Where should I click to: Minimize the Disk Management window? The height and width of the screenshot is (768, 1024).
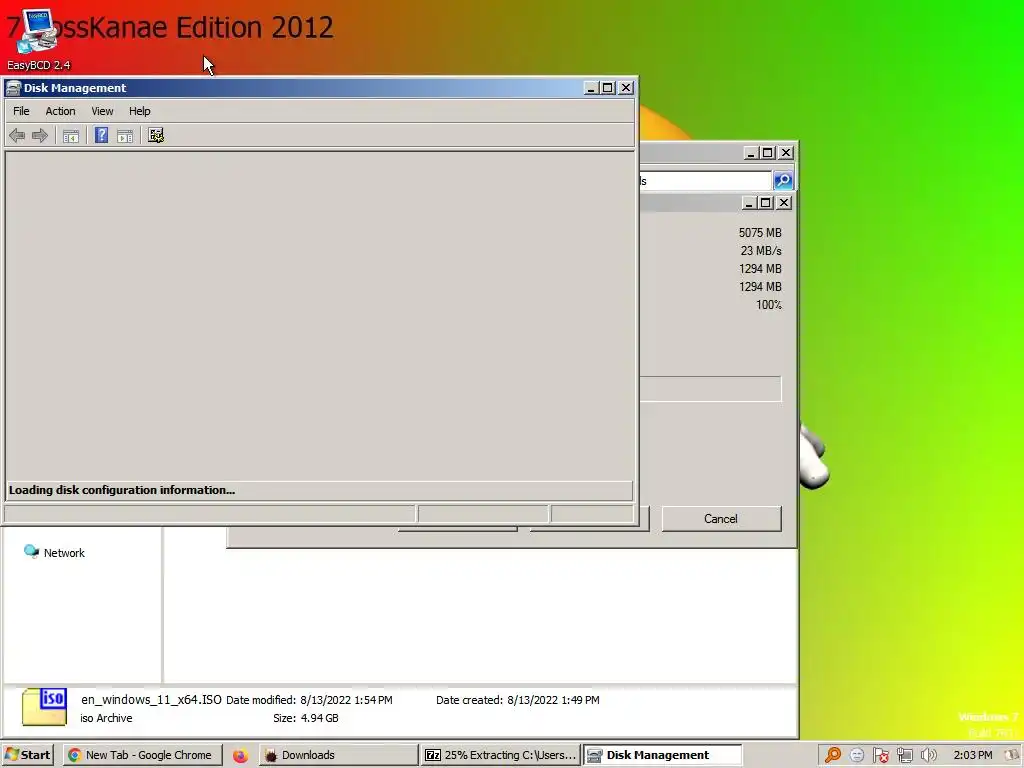[591, 88]
